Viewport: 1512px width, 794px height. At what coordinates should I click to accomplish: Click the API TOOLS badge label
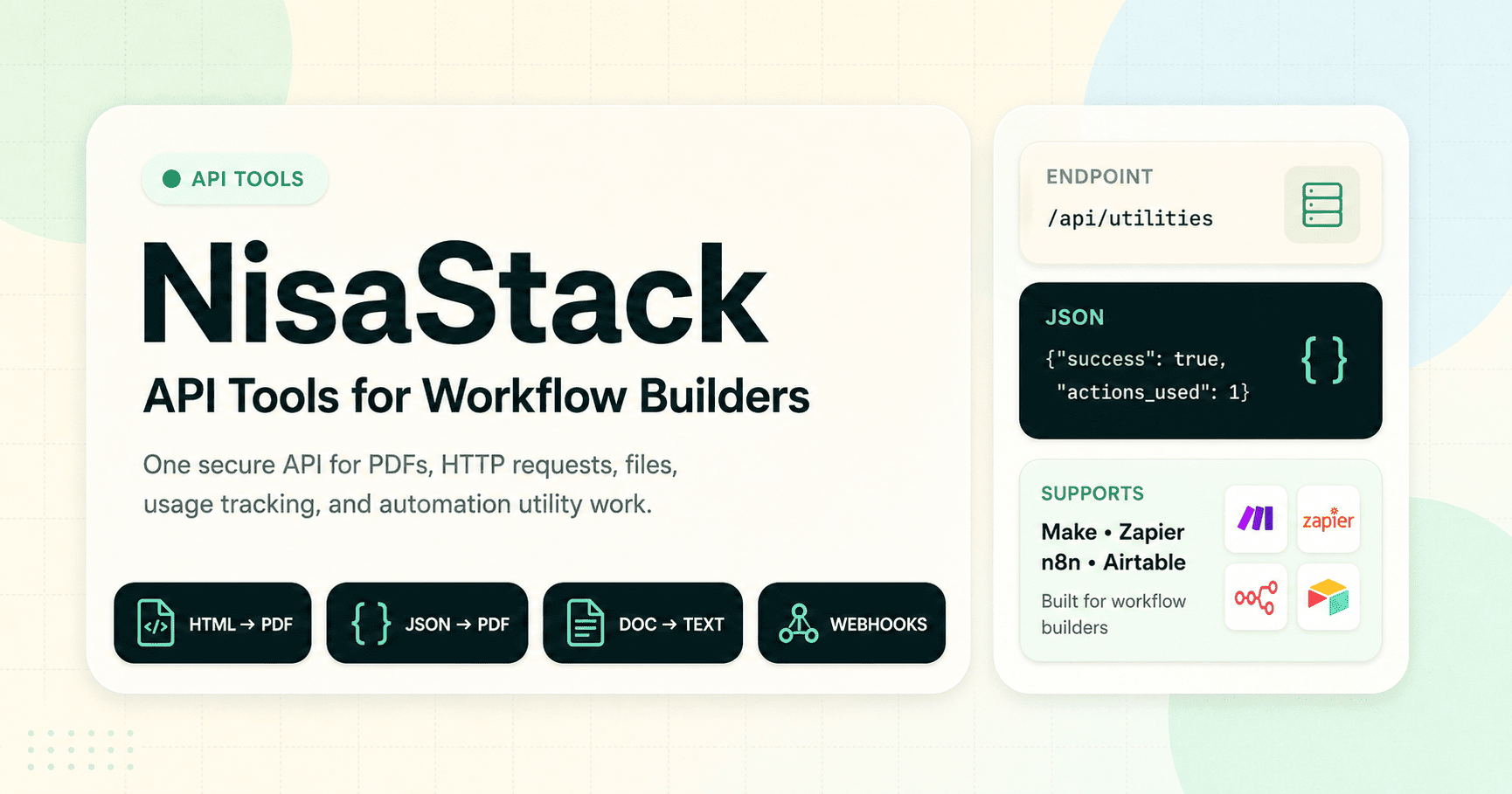coord(248,179)
